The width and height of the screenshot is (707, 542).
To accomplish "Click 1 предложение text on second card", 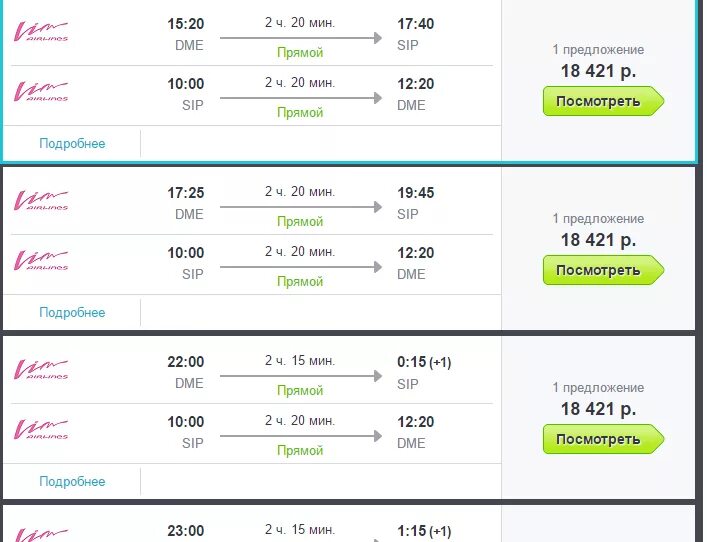I will click(x=598, y=219).
